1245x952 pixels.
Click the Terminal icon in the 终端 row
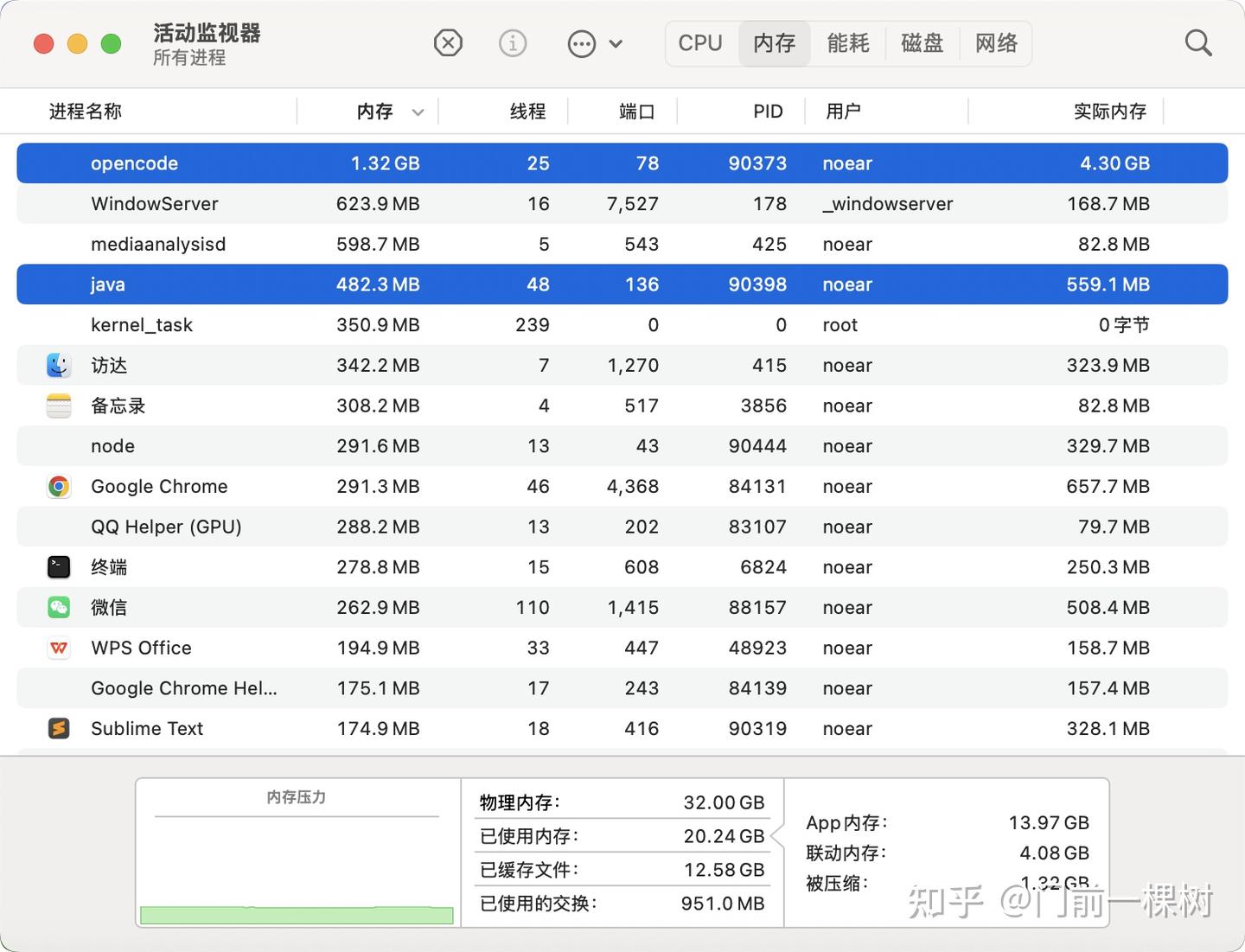click(x=59, y=567)
